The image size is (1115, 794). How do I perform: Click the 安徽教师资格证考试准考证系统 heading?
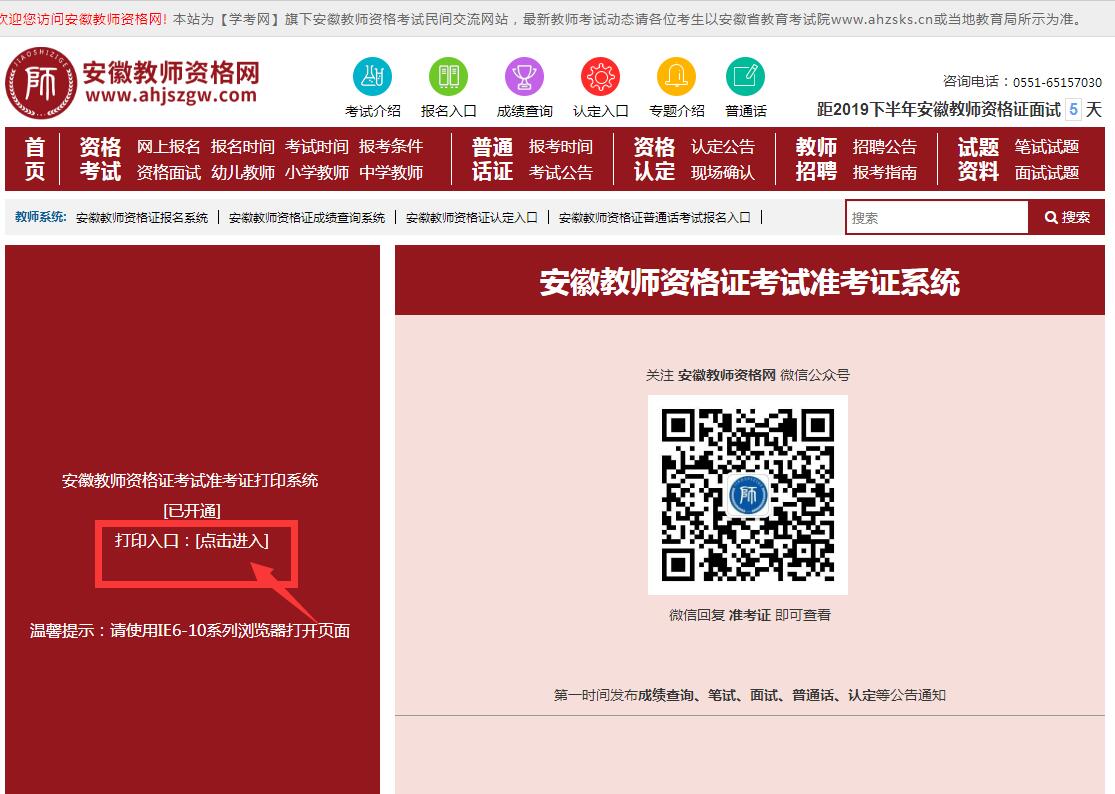click(x=749, y=282)
